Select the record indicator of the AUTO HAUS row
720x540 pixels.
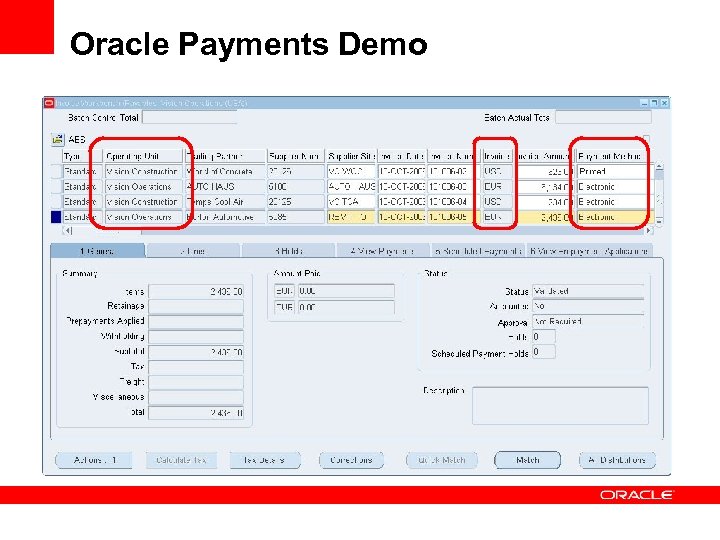(56, 186)
